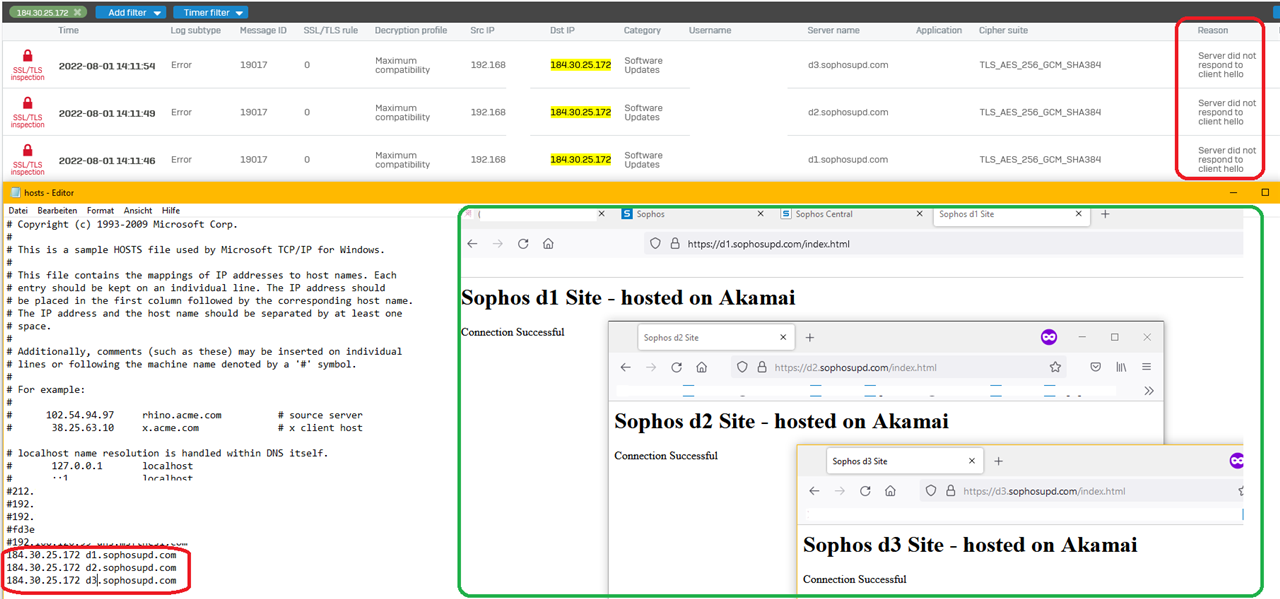This screenshot has width=1280, height=599.
Task: Show more bookmarks with the double-chevron in d2 window
Action: pos(1149,391)
